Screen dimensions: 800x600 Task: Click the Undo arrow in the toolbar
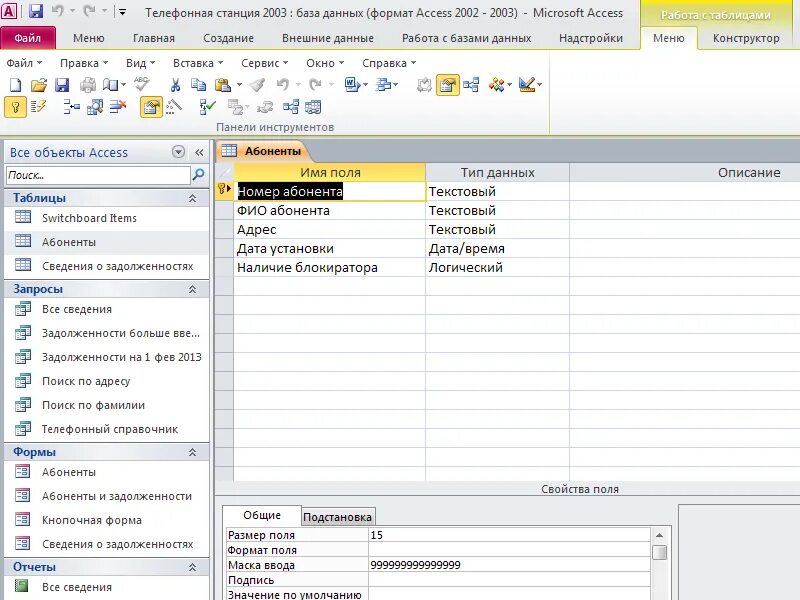click(x=283, y=85)
